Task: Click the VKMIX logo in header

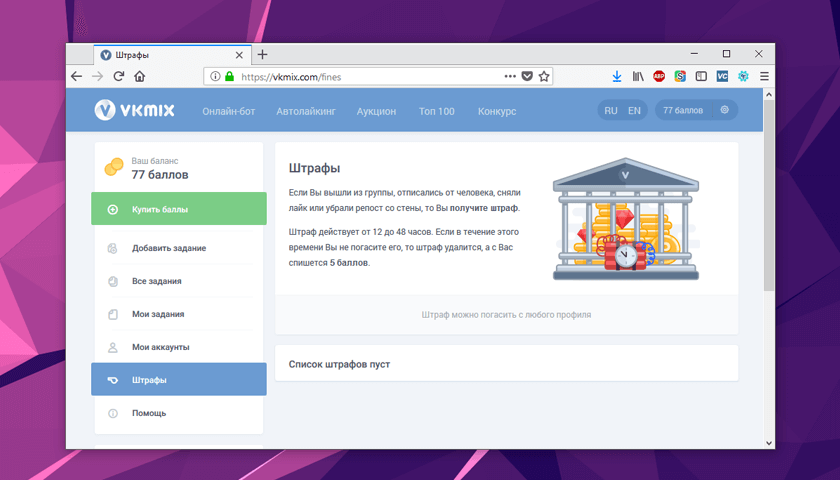Action: coord(134,110)
